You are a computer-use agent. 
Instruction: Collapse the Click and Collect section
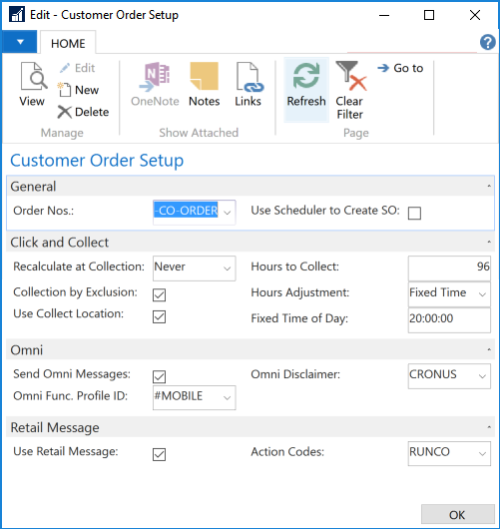[489, 242]
